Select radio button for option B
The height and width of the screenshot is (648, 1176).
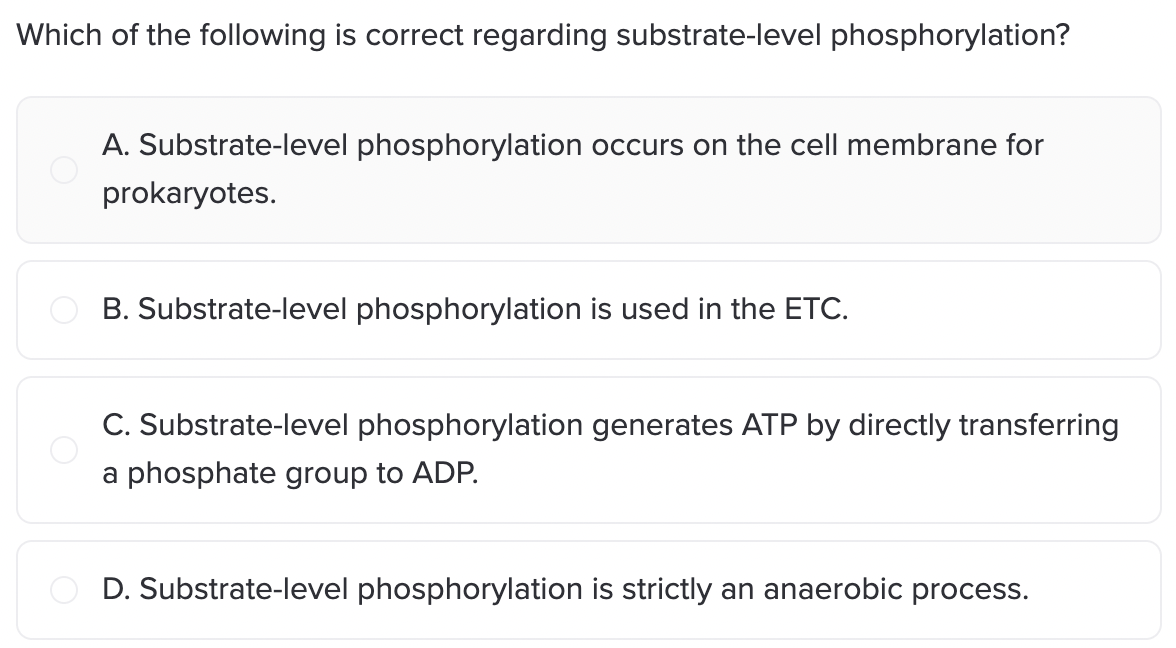pyautogui.click(x=64, y=310)
